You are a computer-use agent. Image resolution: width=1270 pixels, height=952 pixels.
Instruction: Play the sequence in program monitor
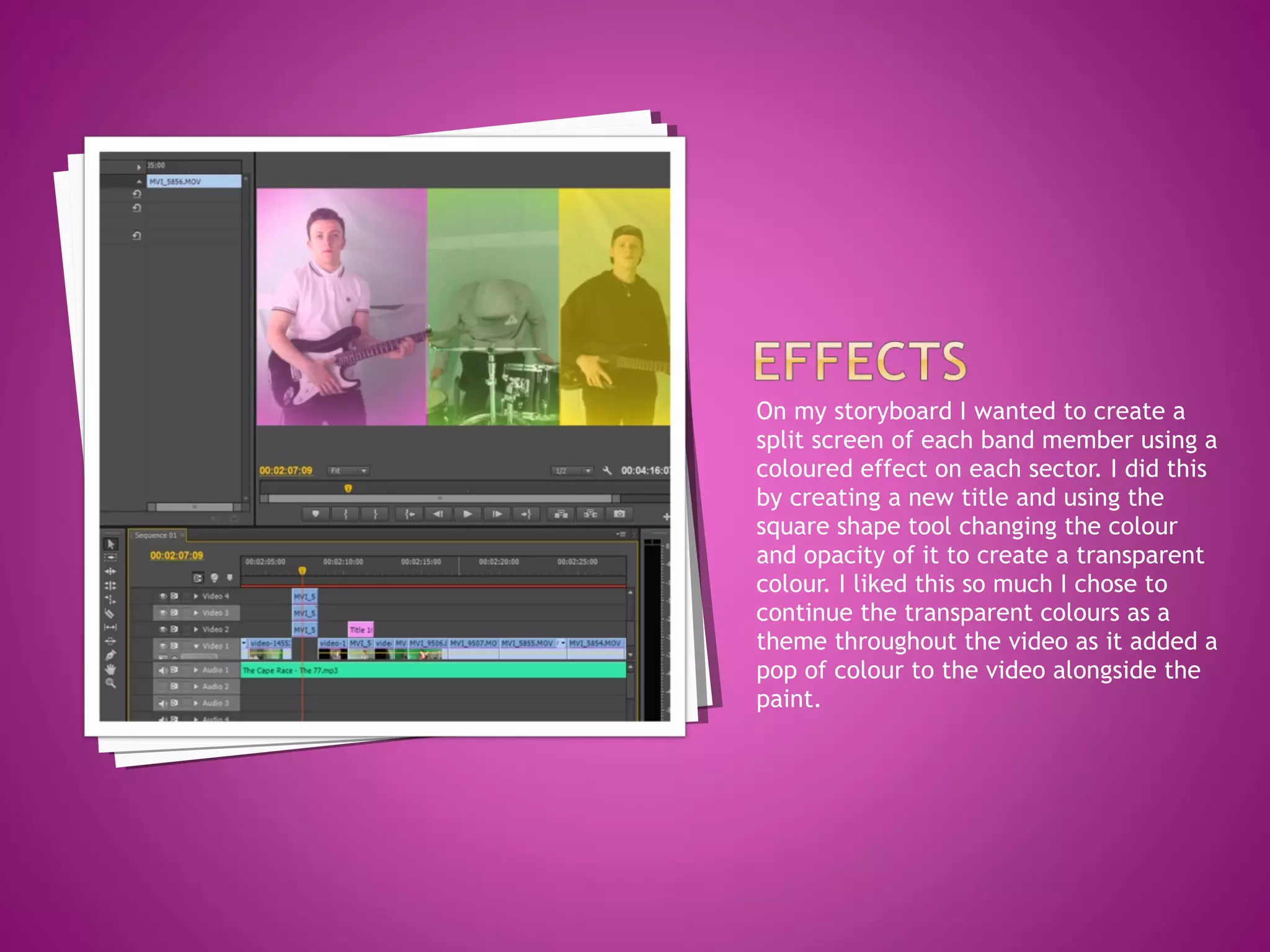(x=468, y=514)
